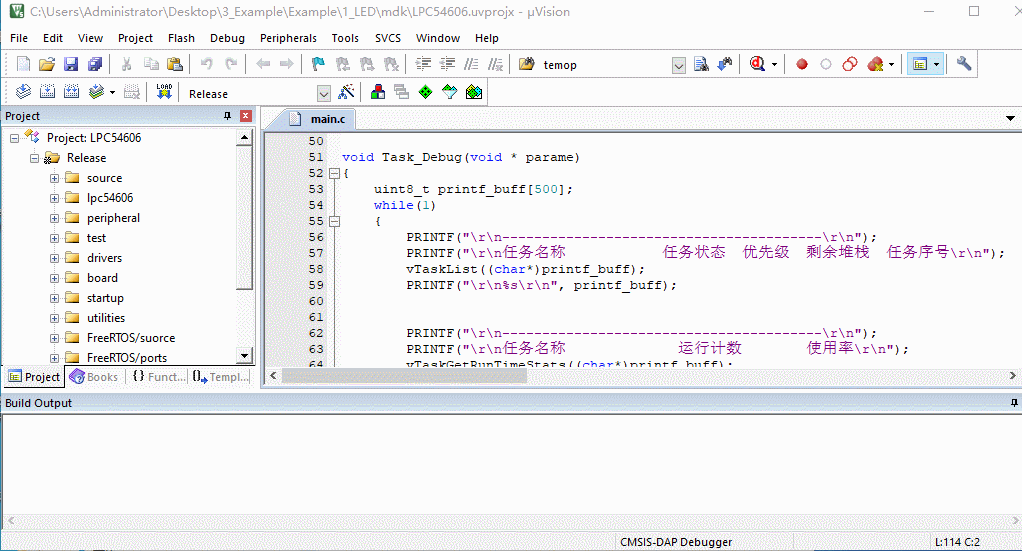1022x551 pixels.
Task: Select the peripheral folder in tree
Action: 113,218
